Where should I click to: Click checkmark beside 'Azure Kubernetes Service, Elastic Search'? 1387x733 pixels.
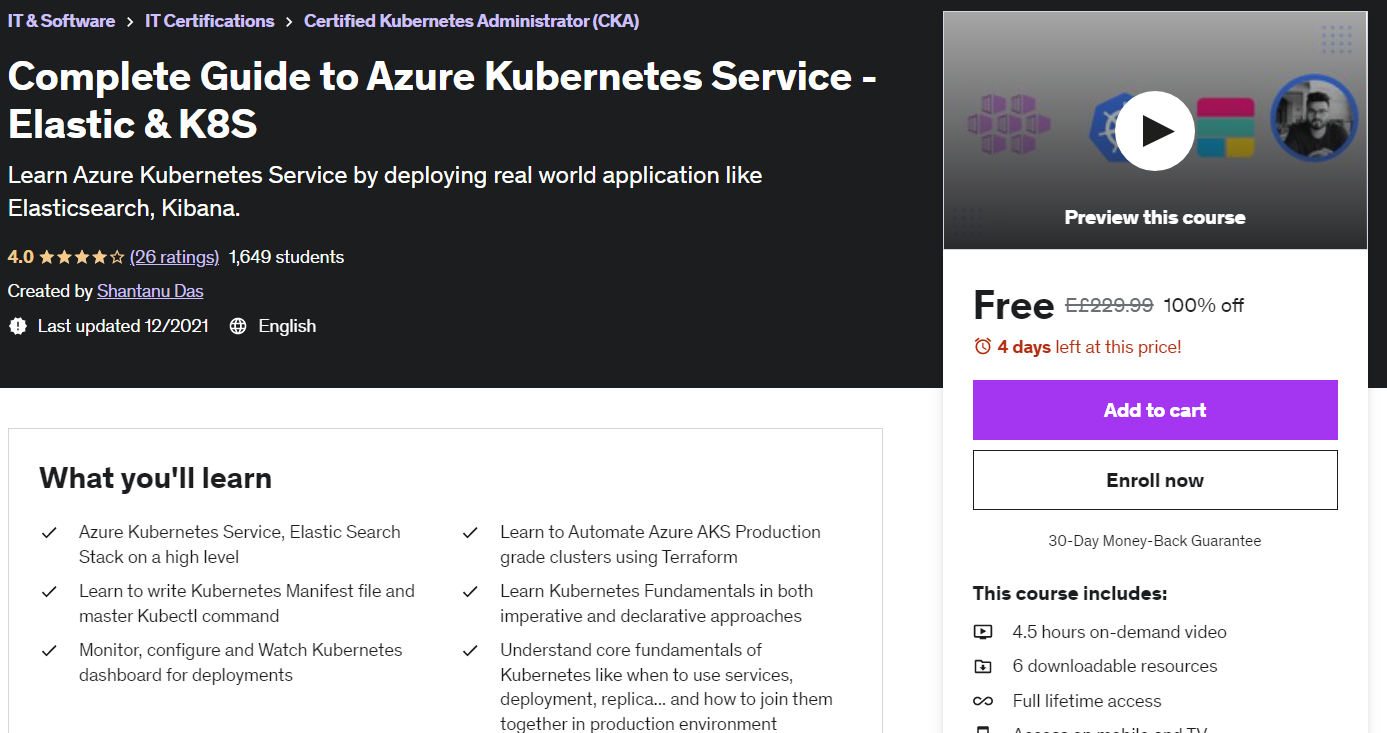(49, 532)
